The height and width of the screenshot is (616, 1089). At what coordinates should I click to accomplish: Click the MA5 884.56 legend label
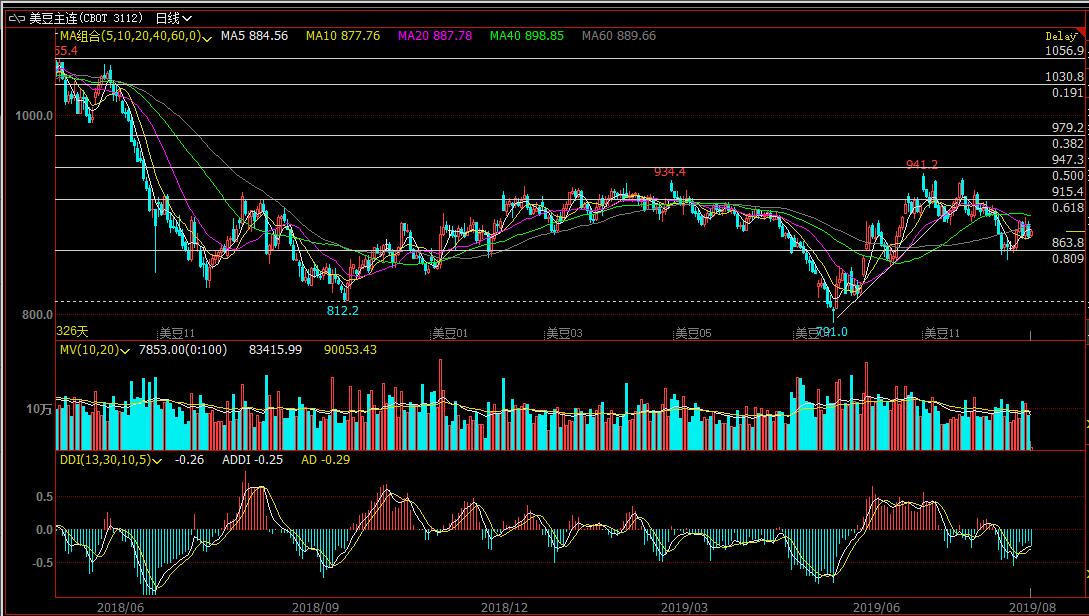coord(254,36)
